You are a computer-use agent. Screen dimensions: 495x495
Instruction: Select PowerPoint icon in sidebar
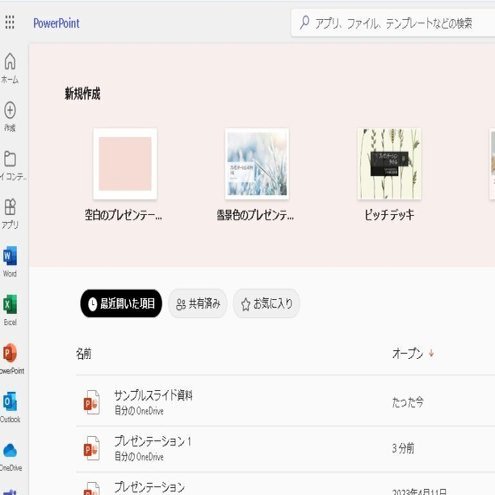tap(10, 353)
